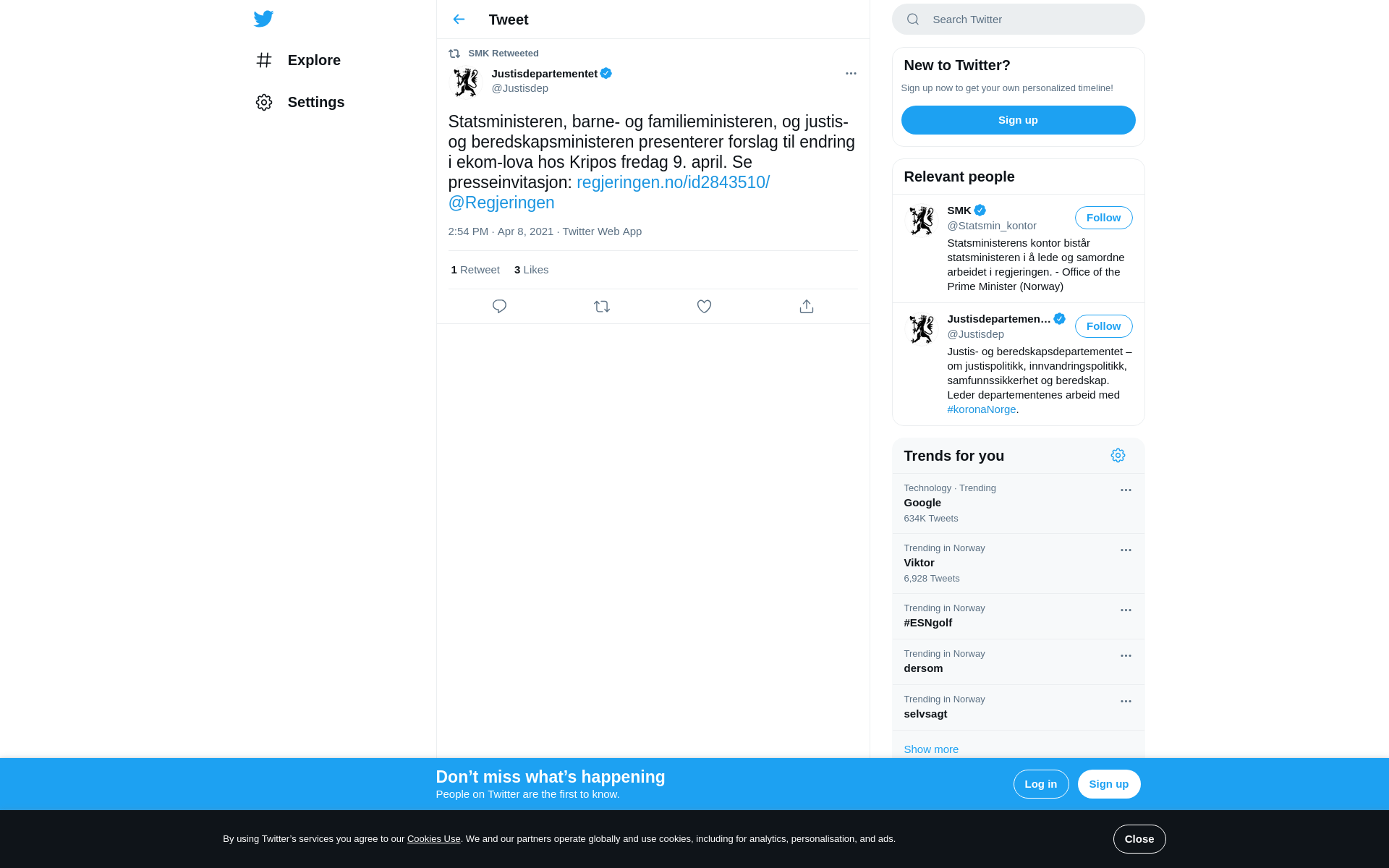Open more options for Google trend
This screenshot has width=1389, height=868.
(x=1126, y=490)
